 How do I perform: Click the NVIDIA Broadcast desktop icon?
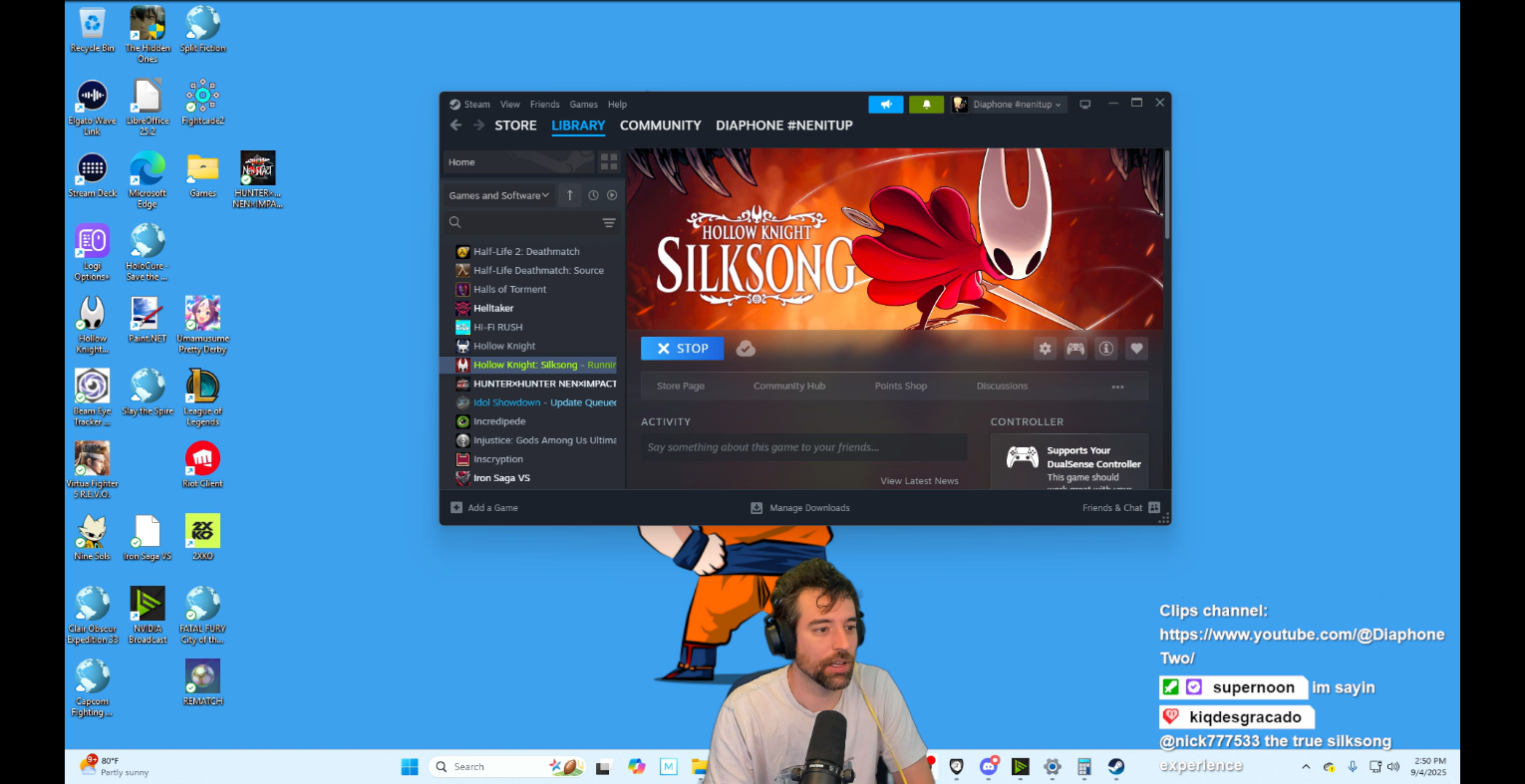click(148, 615)
